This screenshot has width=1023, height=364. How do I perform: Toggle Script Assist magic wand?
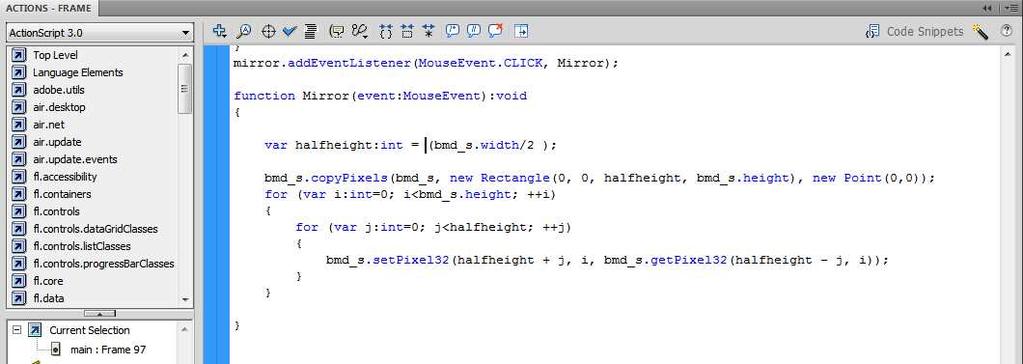click(980, 31)
